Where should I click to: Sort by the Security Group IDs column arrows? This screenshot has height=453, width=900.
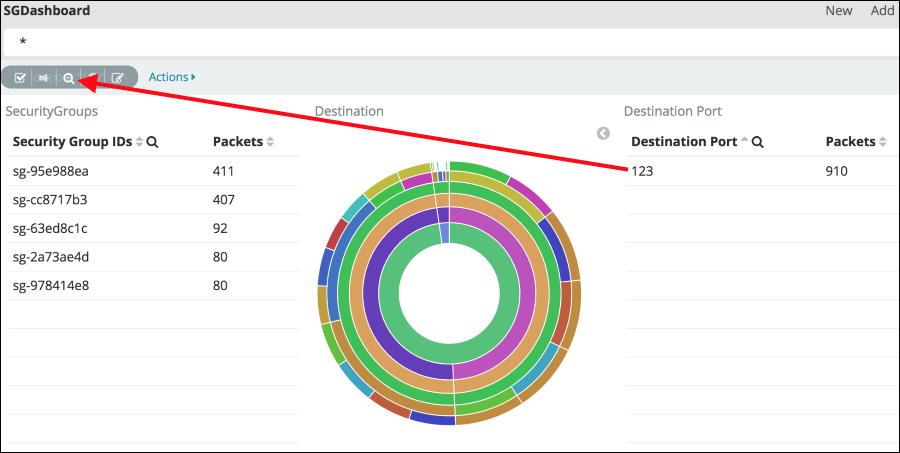(x=139, y=142)
